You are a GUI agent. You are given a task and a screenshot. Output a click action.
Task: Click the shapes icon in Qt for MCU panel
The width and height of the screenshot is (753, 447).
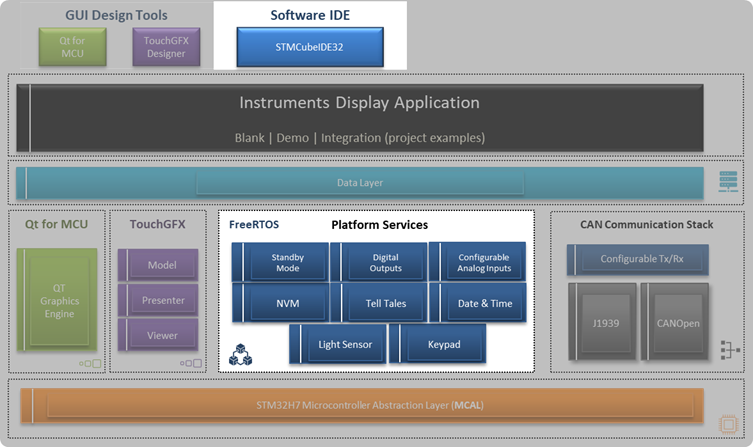pyautogui.click(x=90, y=363)
